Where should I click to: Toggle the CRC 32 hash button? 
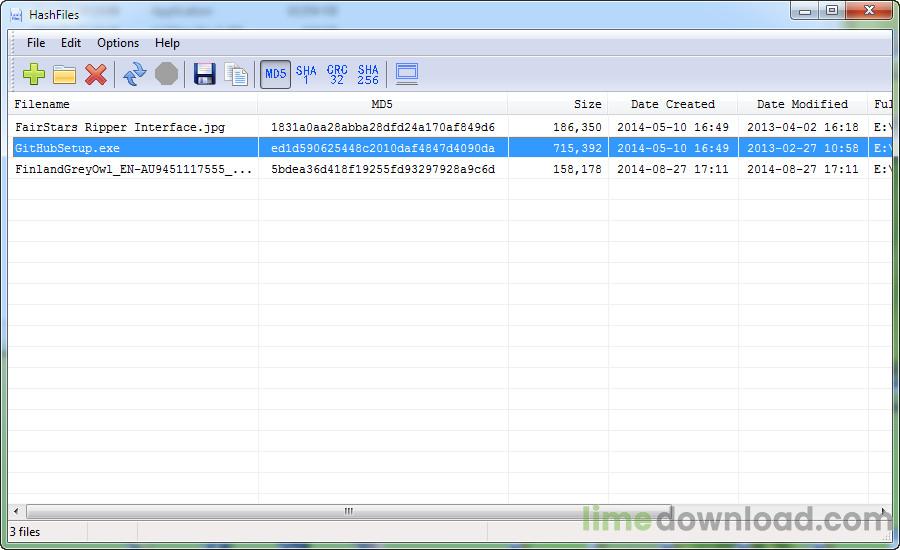[x=338, y=75]
